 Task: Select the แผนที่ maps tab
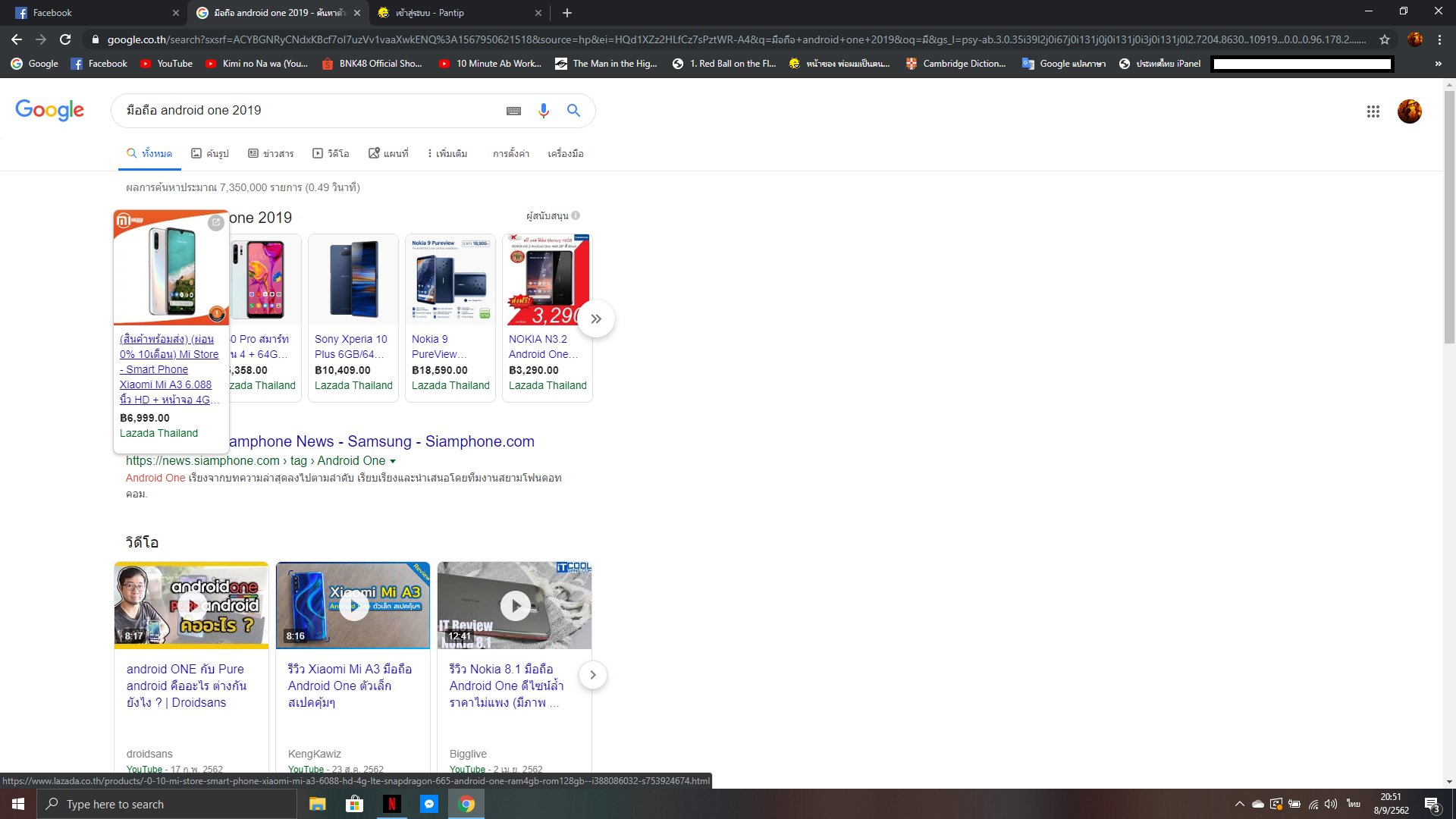click(x=388, y=153)
